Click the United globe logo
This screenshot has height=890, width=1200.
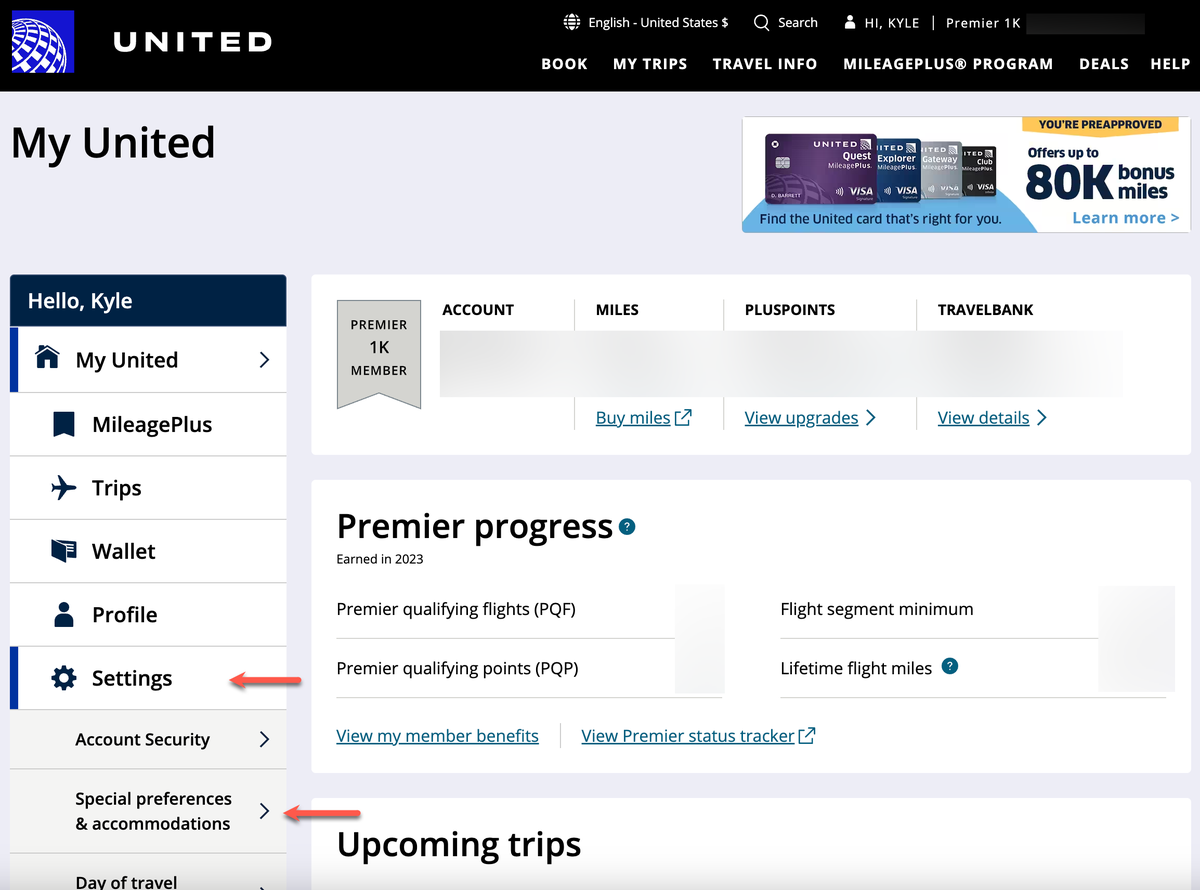click(42, 42)
